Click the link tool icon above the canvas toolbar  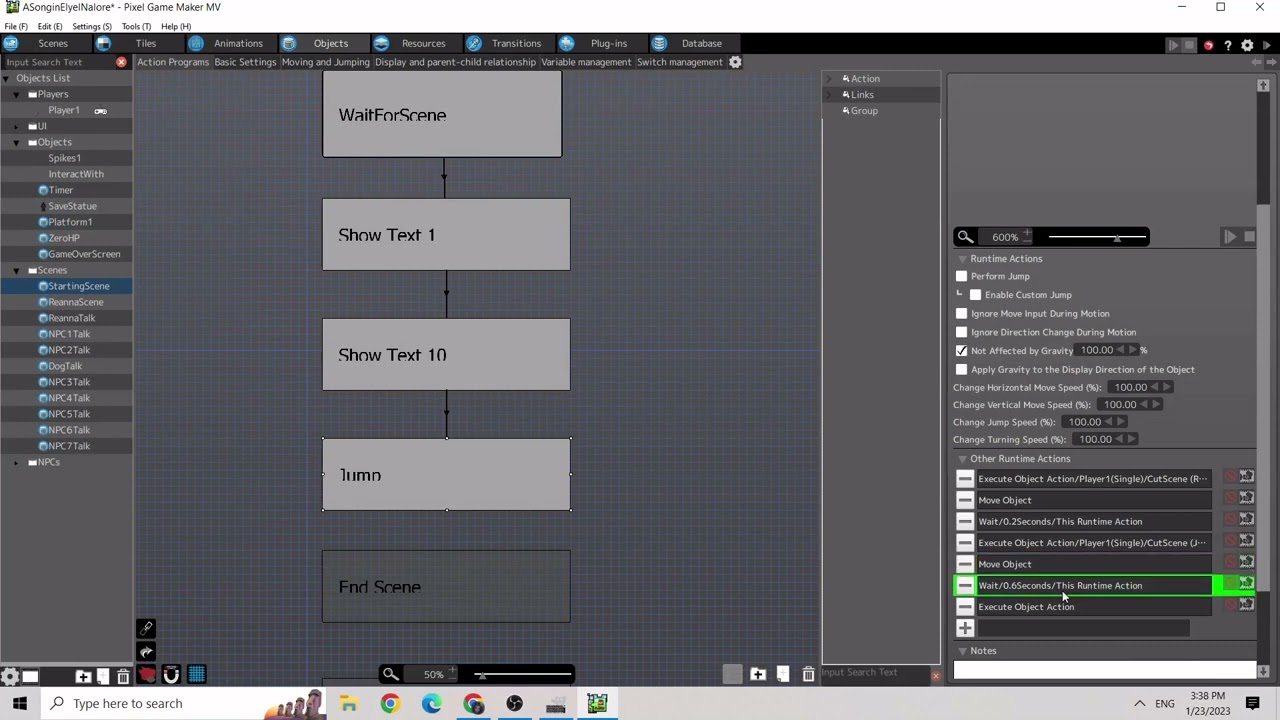(146, 629)
